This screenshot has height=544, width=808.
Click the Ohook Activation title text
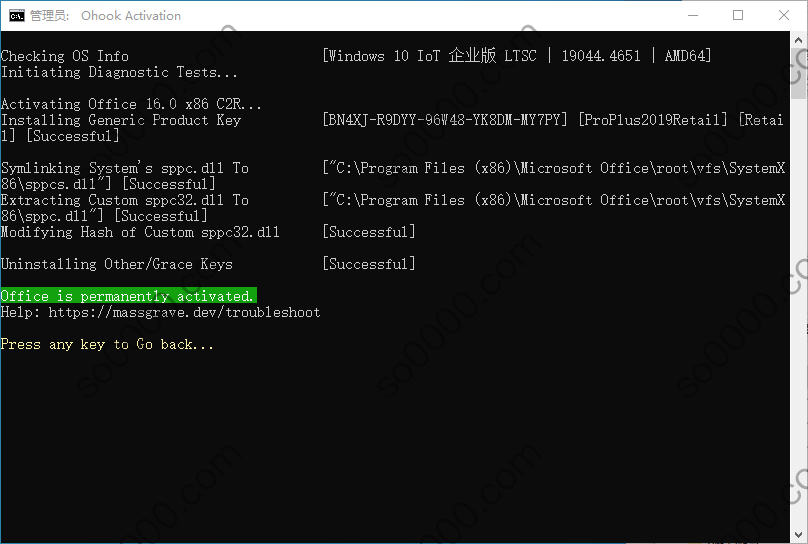click(131, 16)
